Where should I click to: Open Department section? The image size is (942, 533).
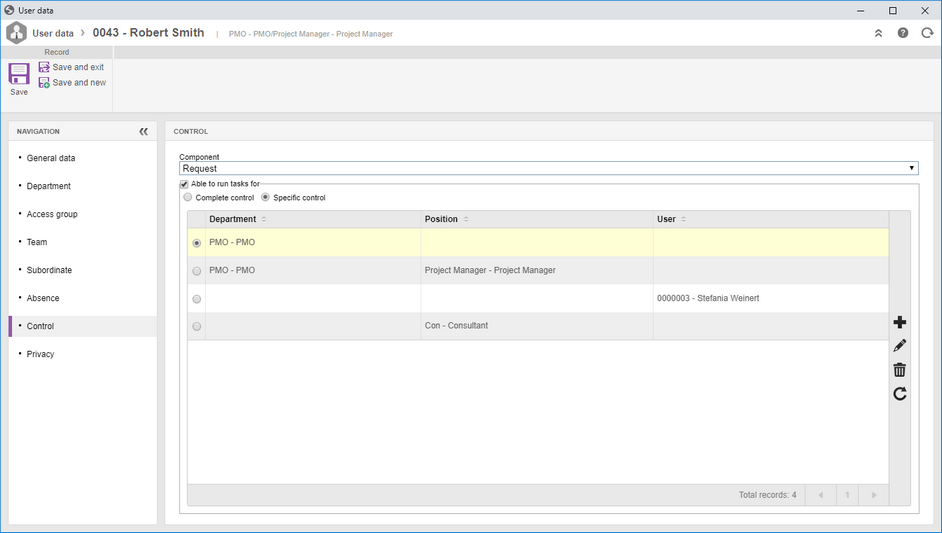(49, 186)
